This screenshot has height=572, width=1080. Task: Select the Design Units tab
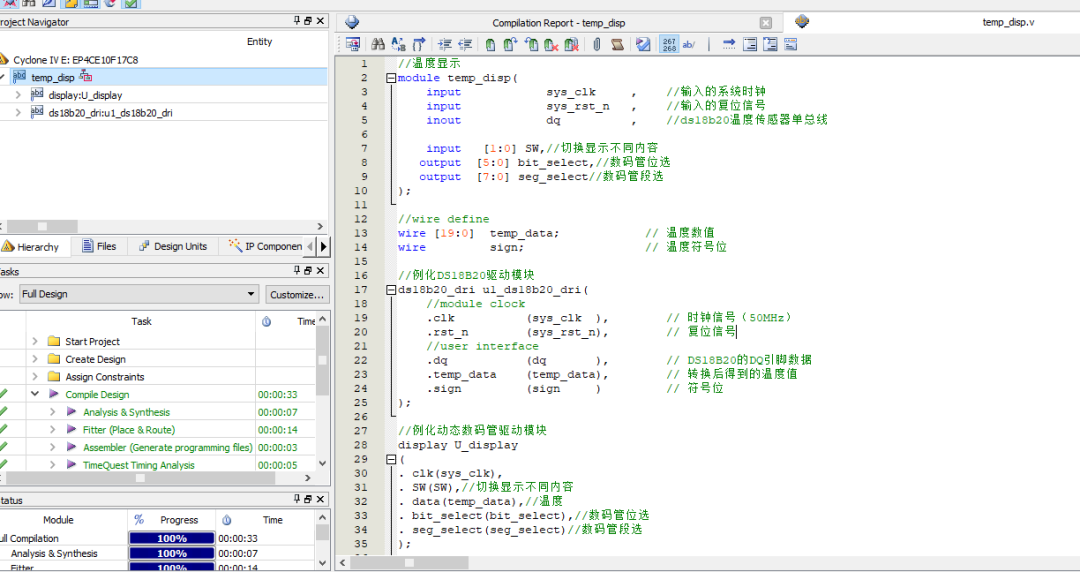[x=173, y=246]
